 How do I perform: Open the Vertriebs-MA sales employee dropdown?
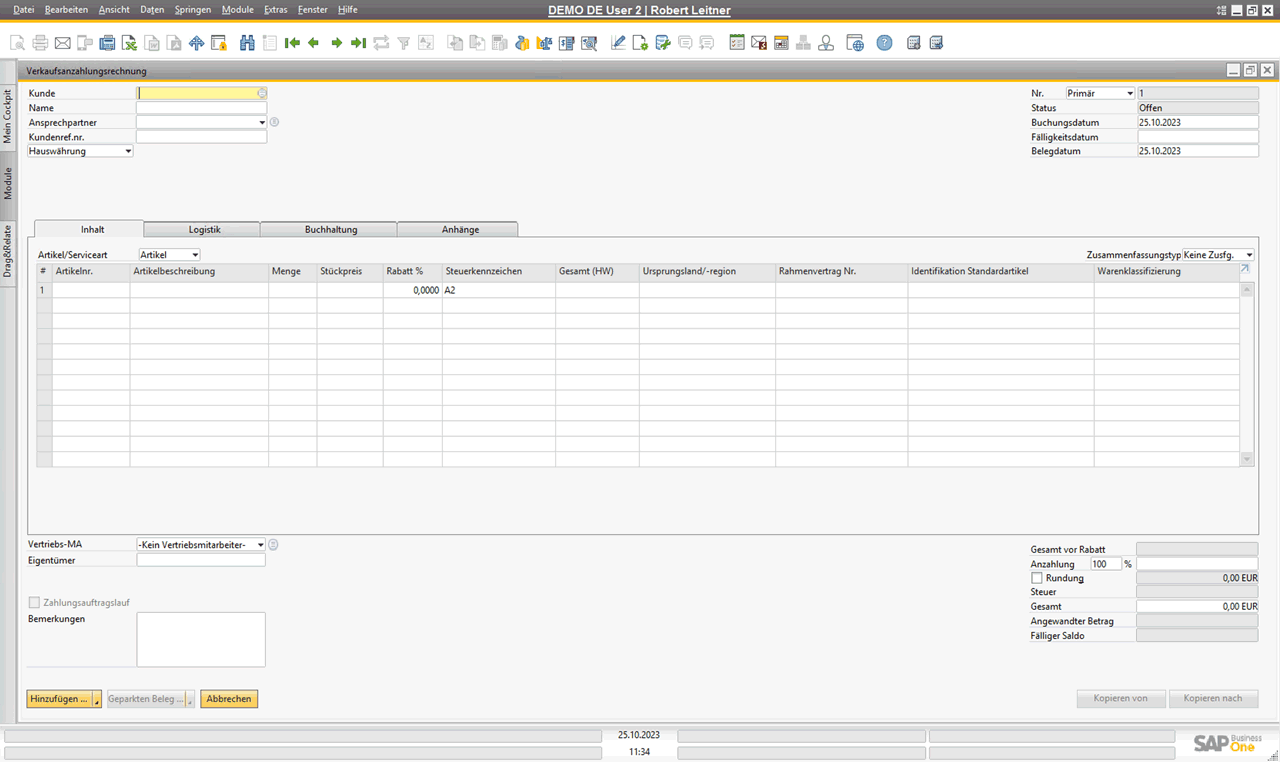(x=201, y=544)
